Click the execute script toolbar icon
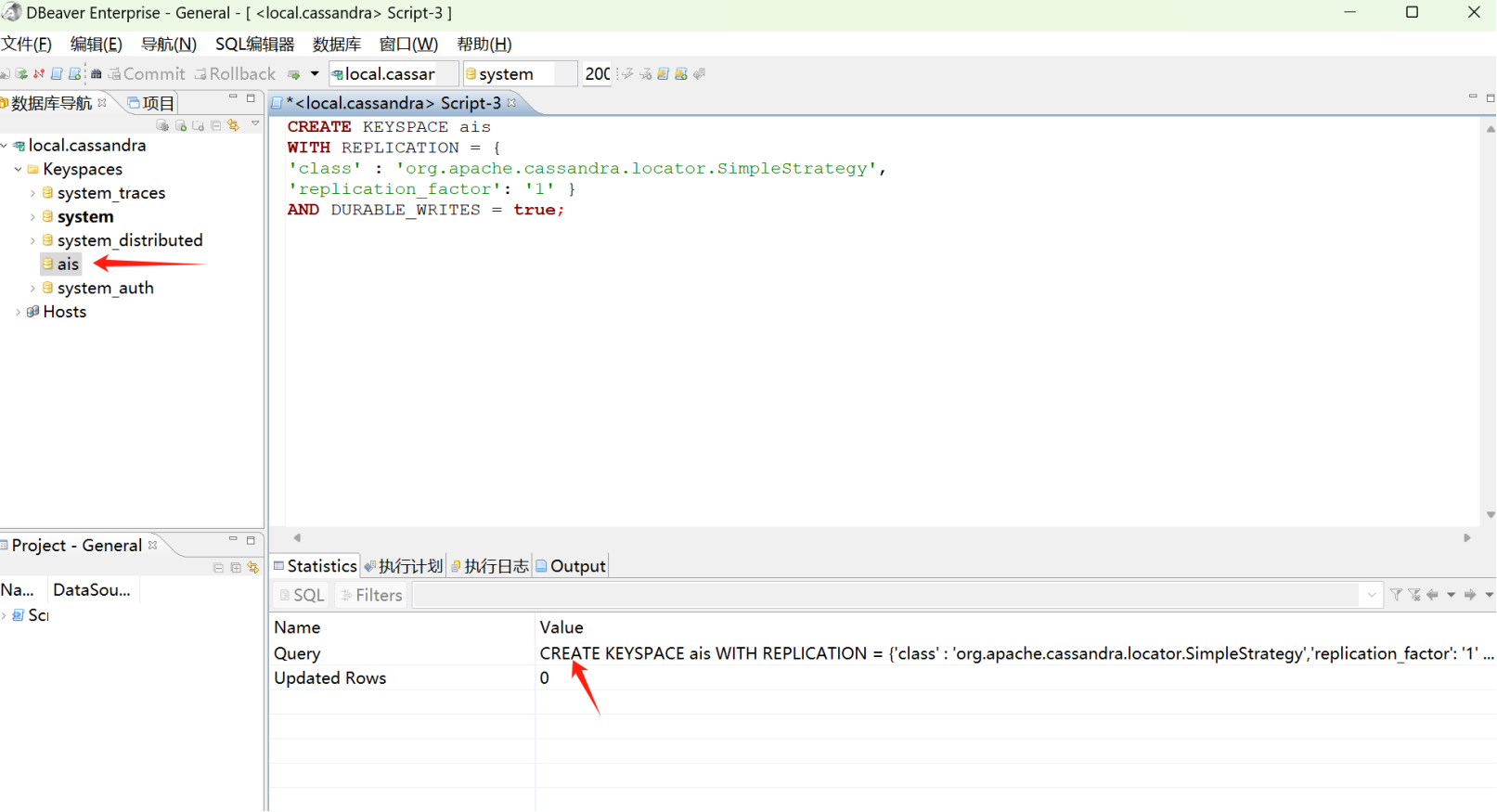Screen dimensions: 1497x812 664,74
